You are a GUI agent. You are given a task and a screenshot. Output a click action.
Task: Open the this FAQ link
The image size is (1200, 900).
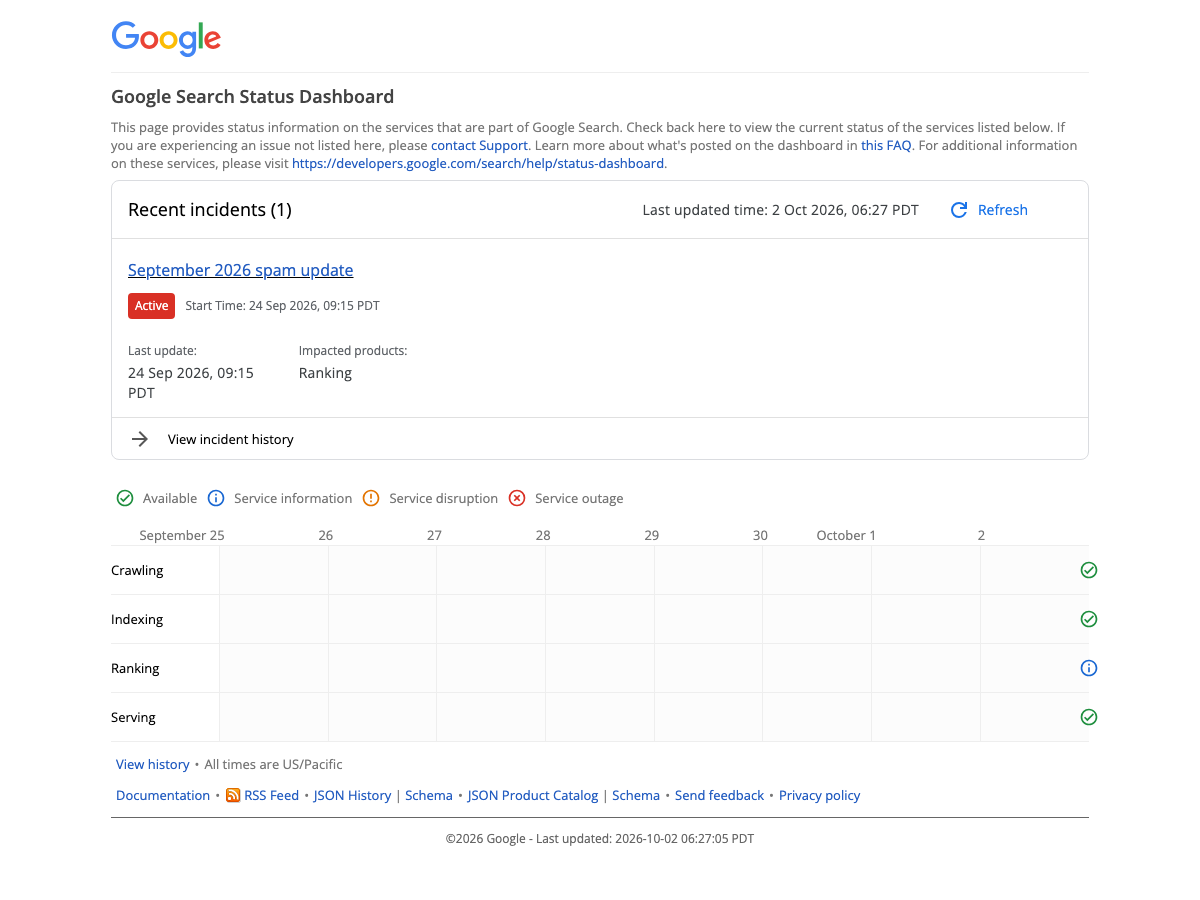[x=886, y=145]
